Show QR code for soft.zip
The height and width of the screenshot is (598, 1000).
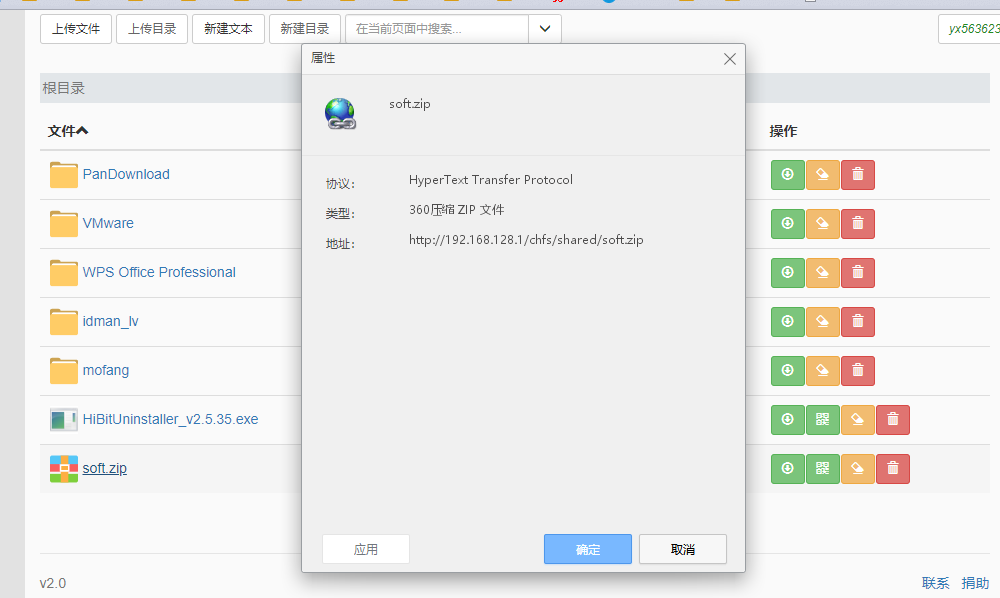[x=822, y=469]
